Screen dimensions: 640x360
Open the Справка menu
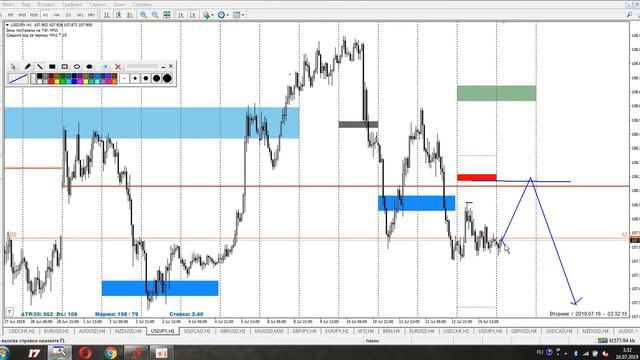coord(142,4)
